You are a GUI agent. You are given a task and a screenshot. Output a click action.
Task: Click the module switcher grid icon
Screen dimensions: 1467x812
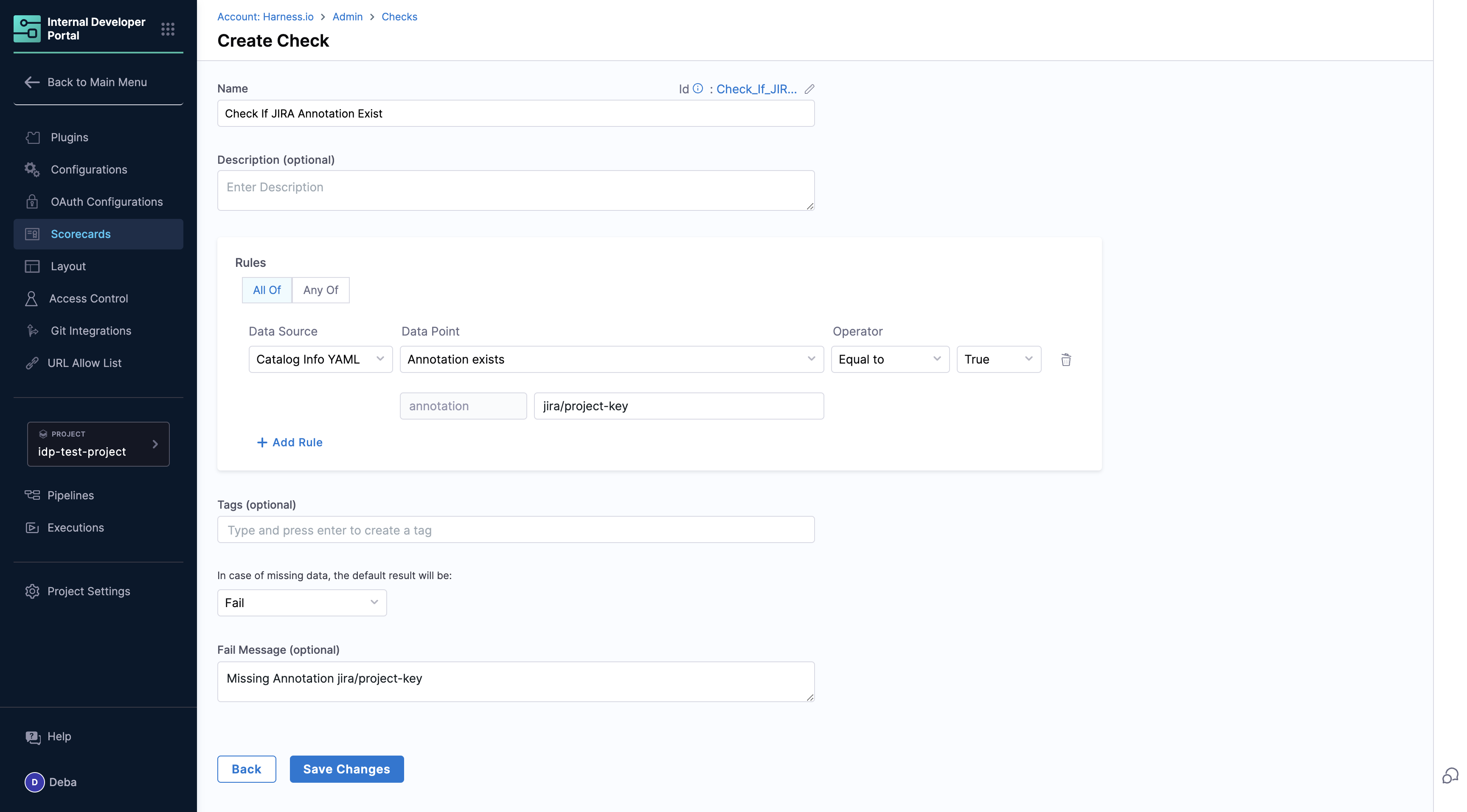coord(167,29)
